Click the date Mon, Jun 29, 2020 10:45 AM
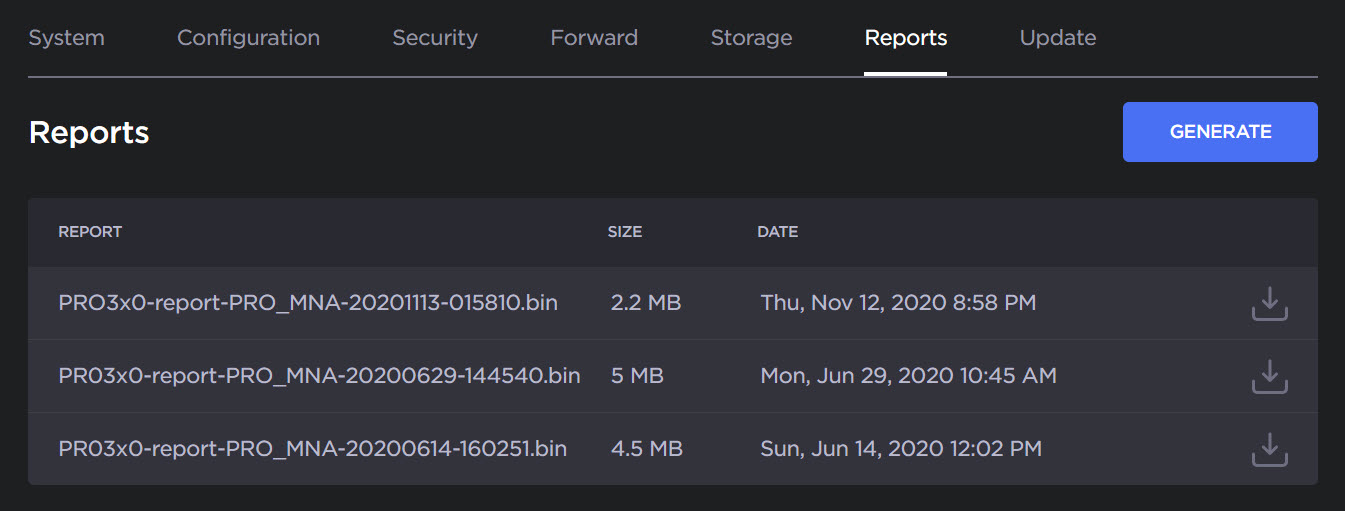Image resolution: width=1345 pixels, height=511 pixels. [x=908, y=376]
